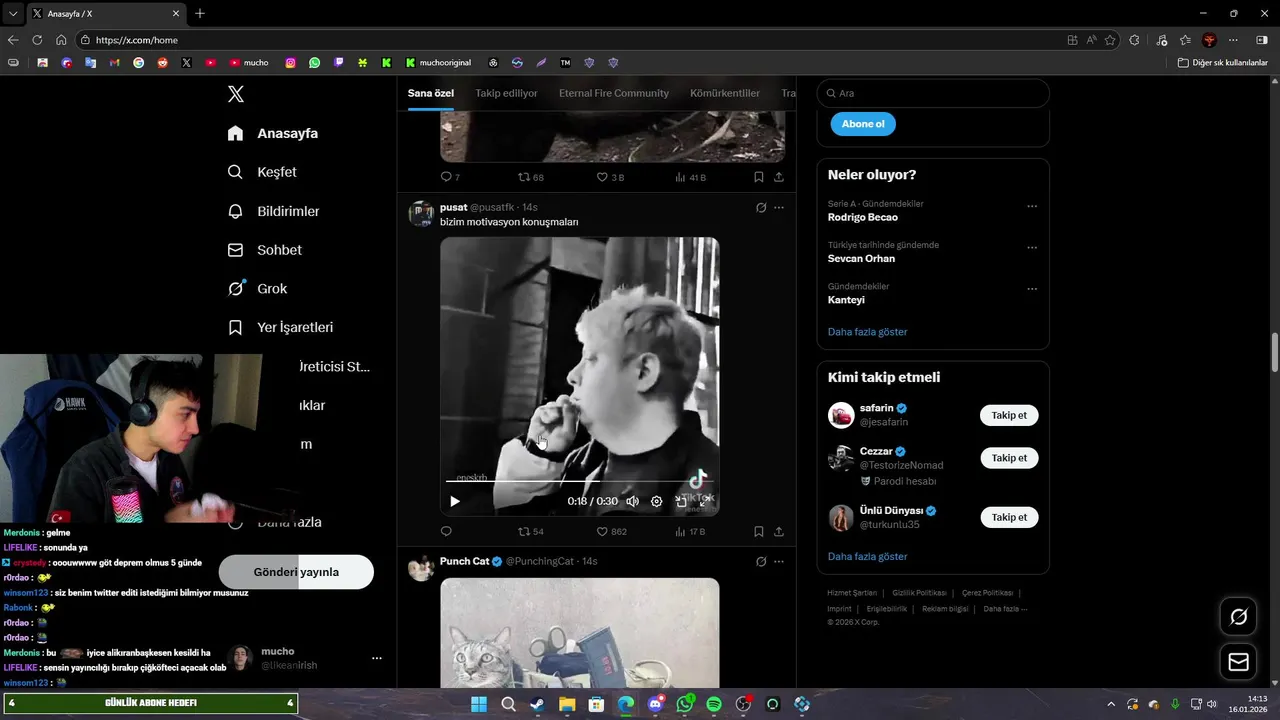This screenshot has width=1280, height=720.
Task: Reply to pusat's post
Action: pyautogui.click(x=446, y=531)
